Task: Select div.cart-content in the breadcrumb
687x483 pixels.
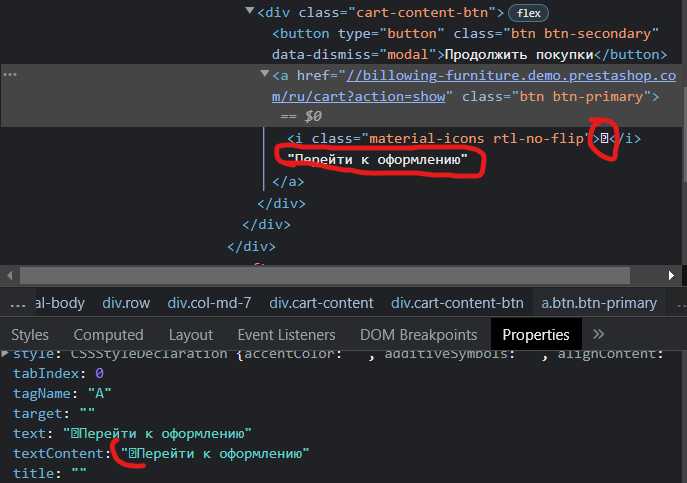Action: click(321, 303)
